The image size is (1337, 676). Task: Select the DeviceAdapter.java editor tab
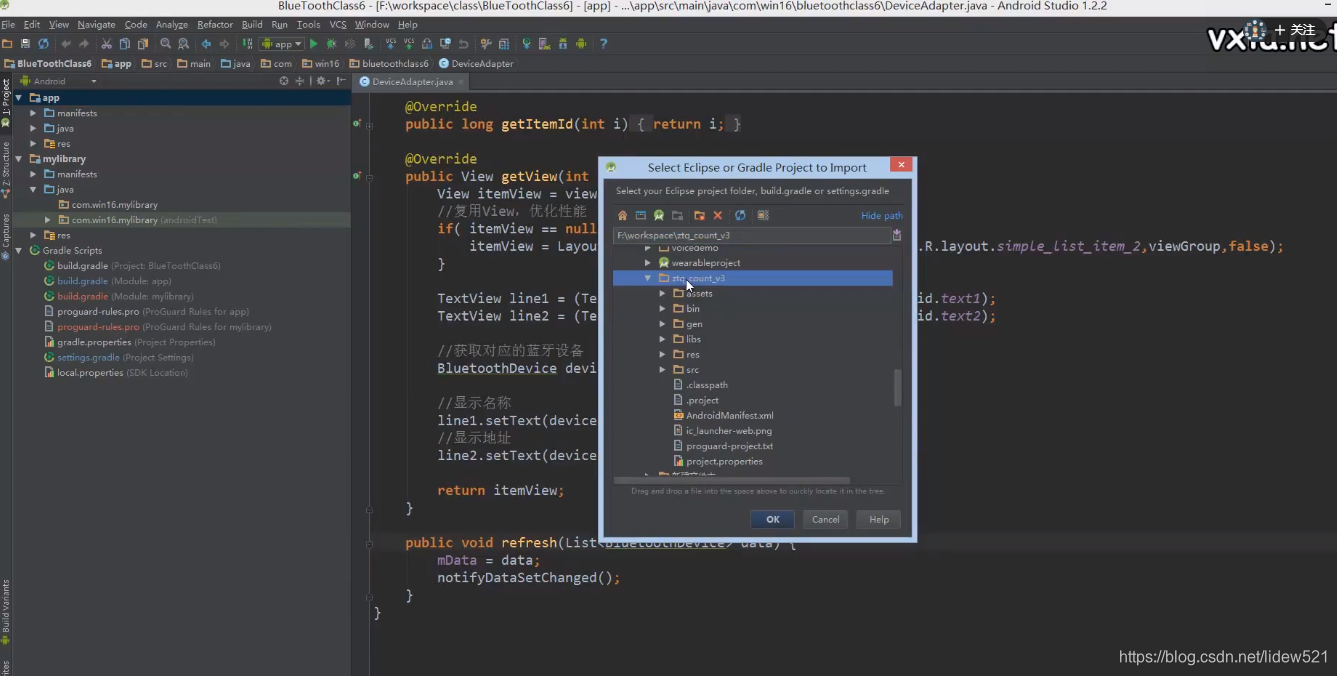(411, 82)
